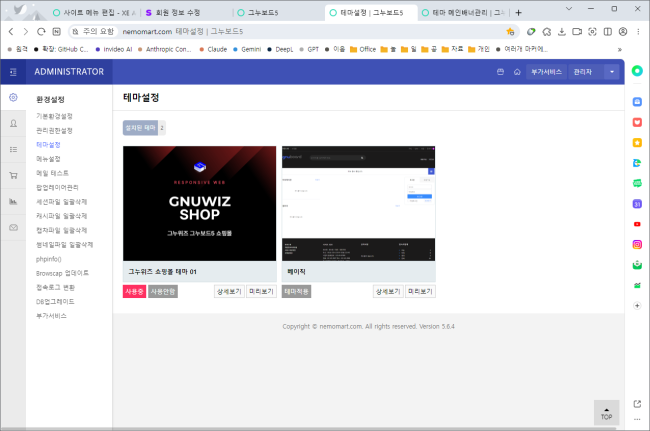Image resolution: width=650 pixels, height=431 pixels.
Task: Click GNUWIZ SHOP theme thumbnail
Action: coord(199,203)
